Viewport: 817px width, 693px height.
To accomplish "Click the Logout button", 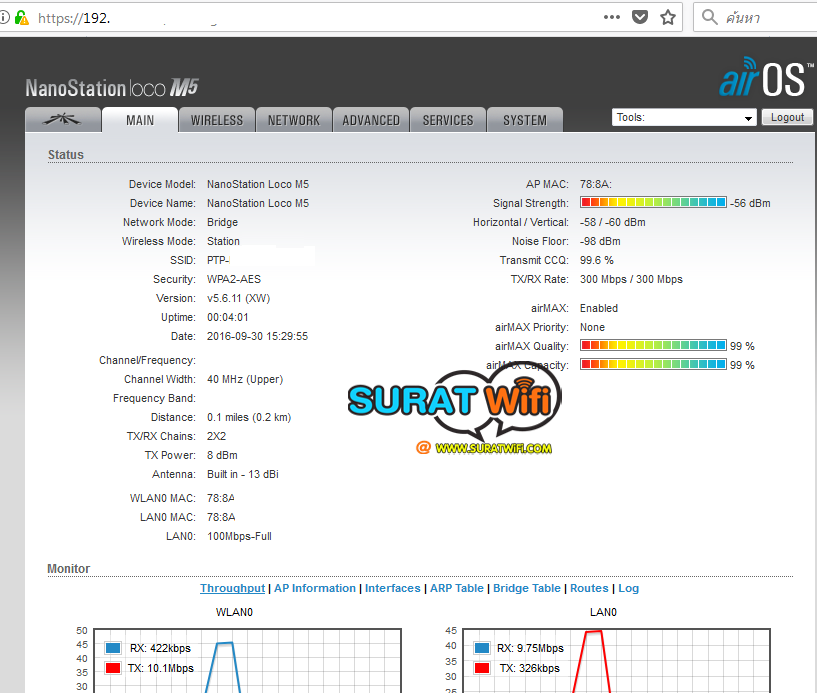I will tap(787, 117).
